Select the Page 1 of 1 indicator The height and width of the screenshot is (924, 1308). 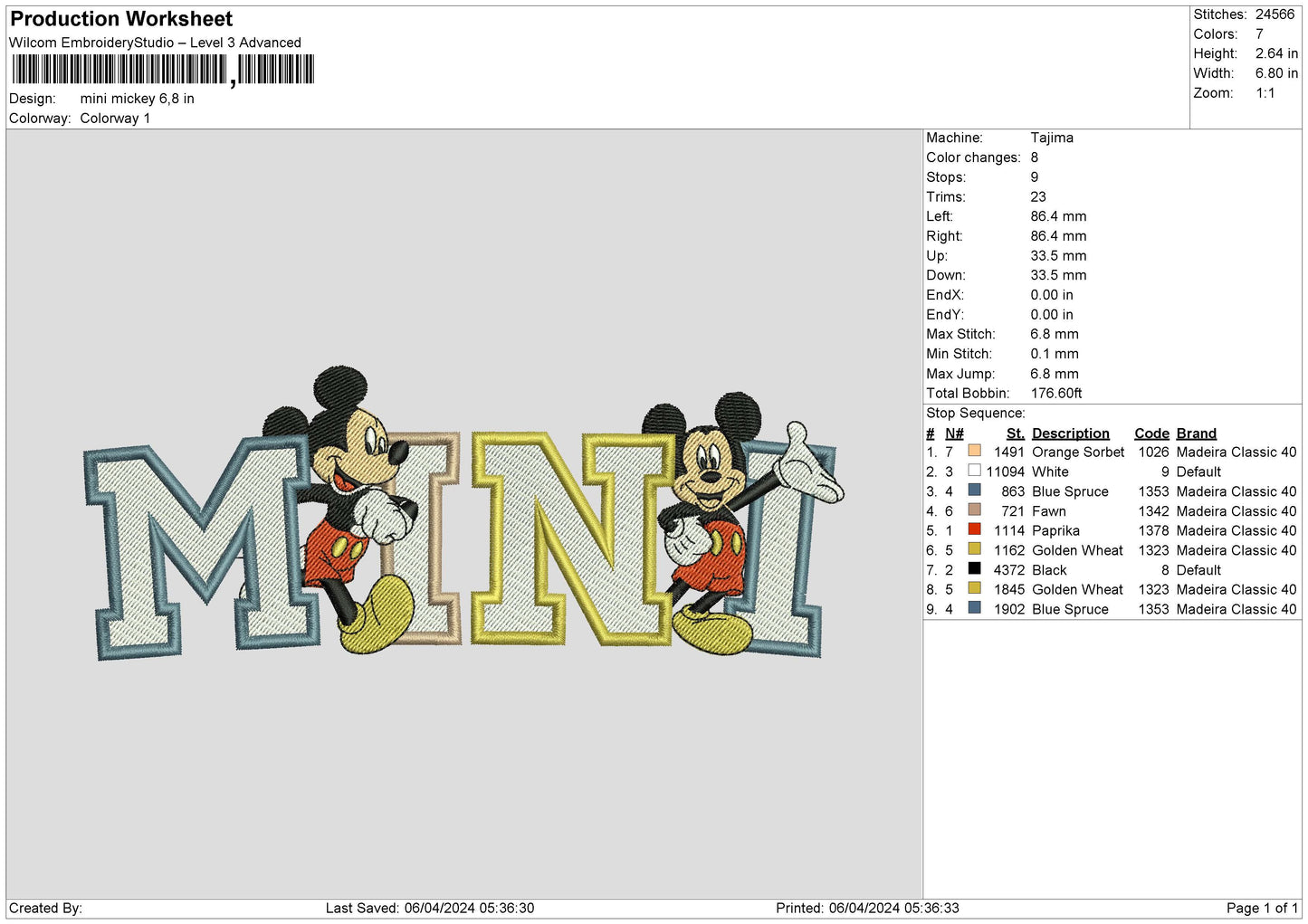click(1262, 908)
